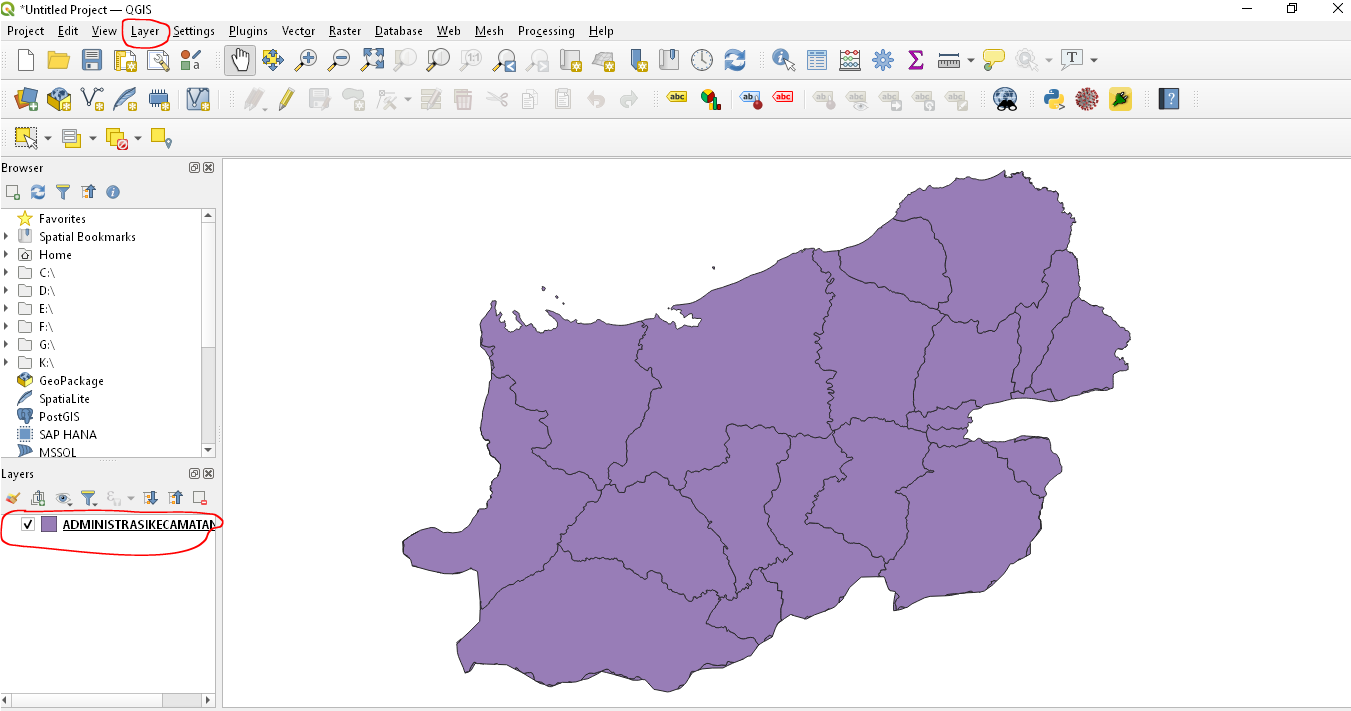The width and height of the screenshot is (1351, 711).
Task: Open the Python console
Action: [x=1053, y=99]
